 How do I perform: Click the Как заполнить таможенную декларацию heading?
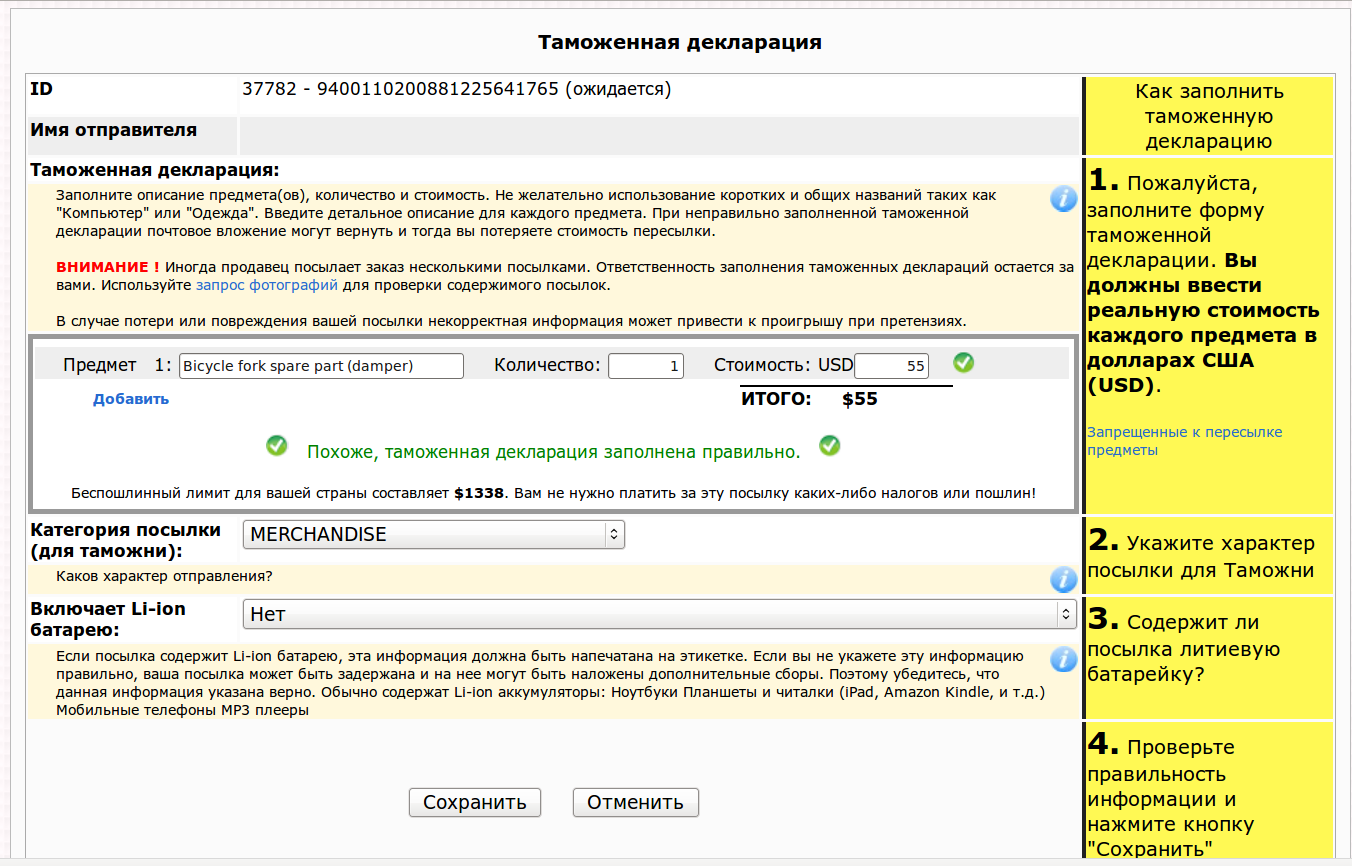pos(1208,116)
